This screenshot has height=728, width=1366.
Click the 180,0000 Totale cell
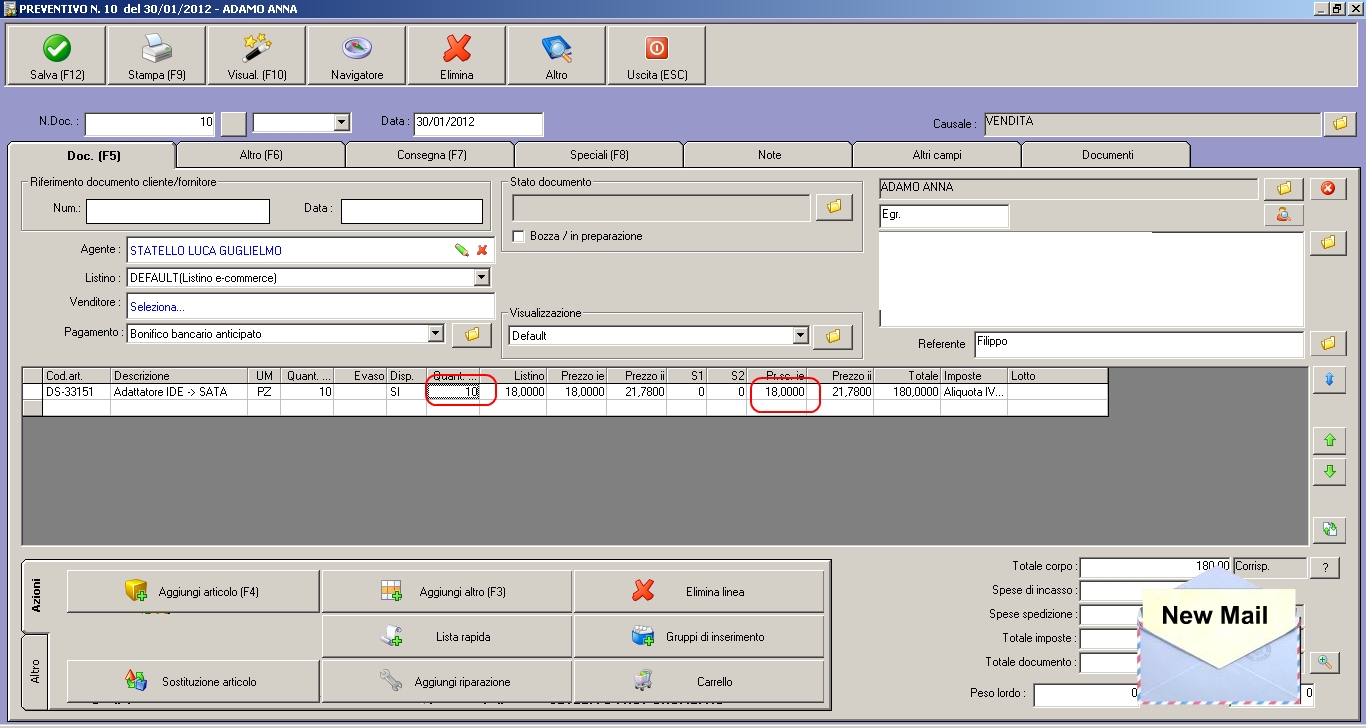[907, 392]
